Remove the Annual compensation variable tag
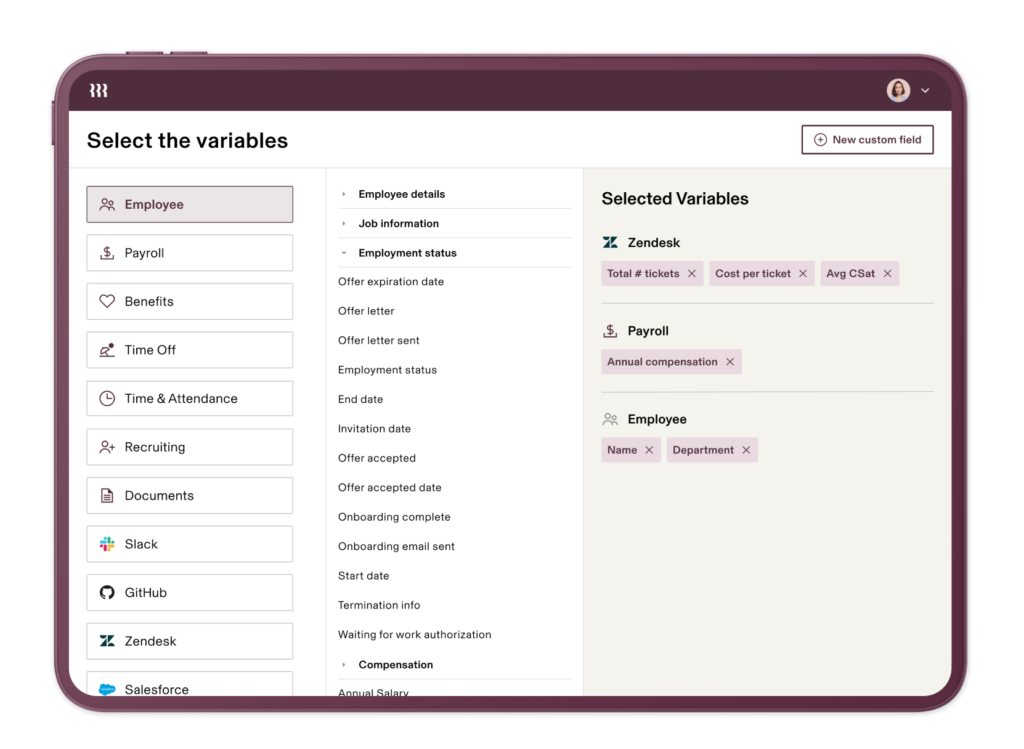1024x749 pixels. (x=730, y=362)
